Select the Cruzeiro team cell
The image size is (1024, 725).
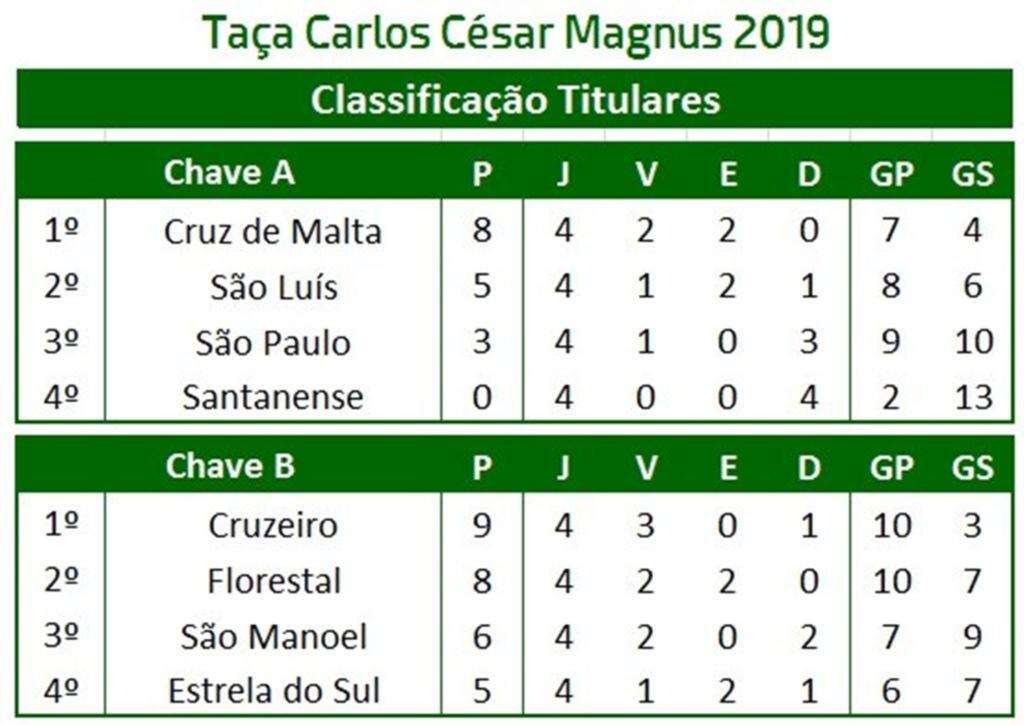click(273, 525)
